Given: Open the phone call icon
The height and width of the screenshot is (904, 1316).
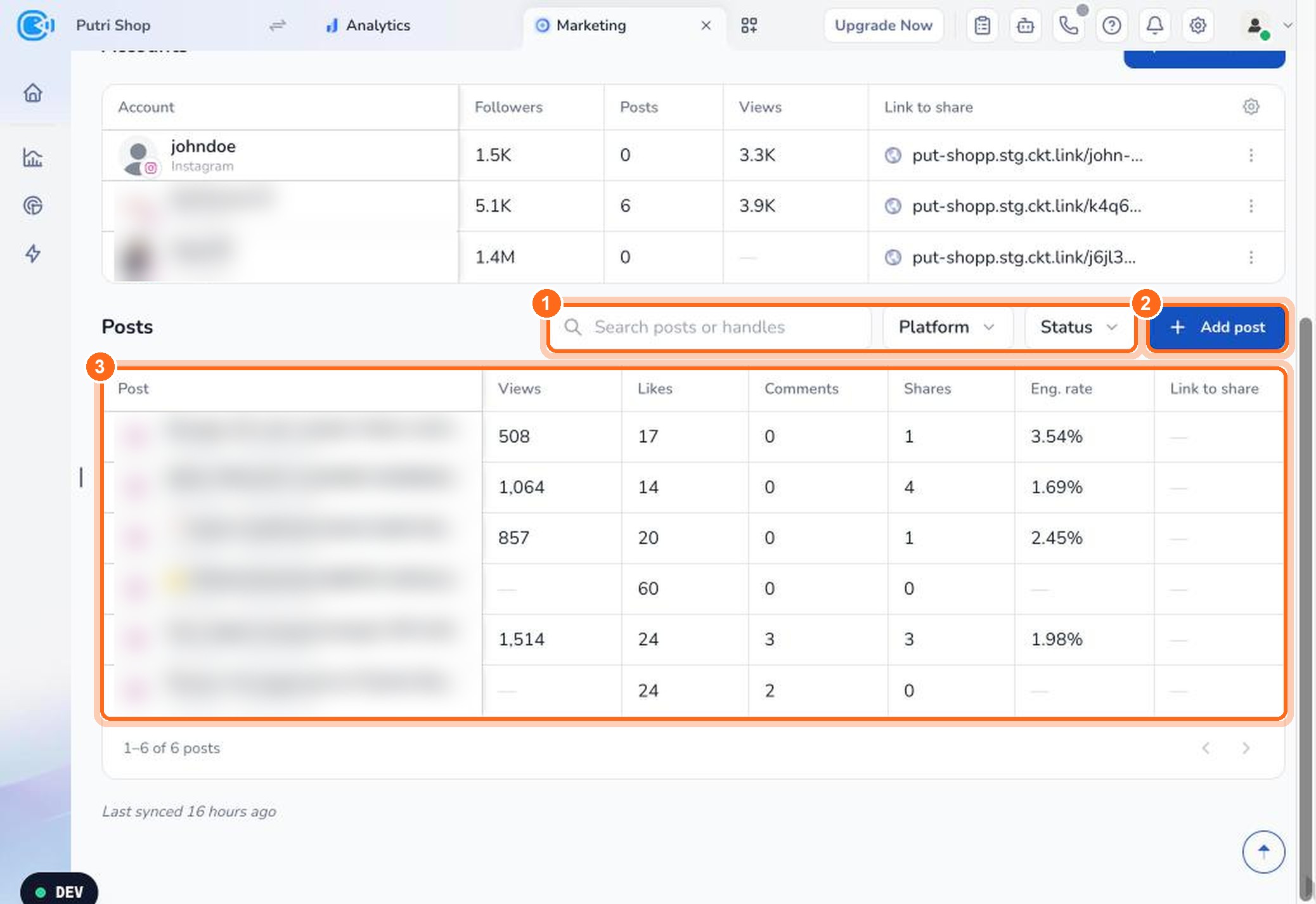Looking at the screenshot, I should click(1069, 25).
